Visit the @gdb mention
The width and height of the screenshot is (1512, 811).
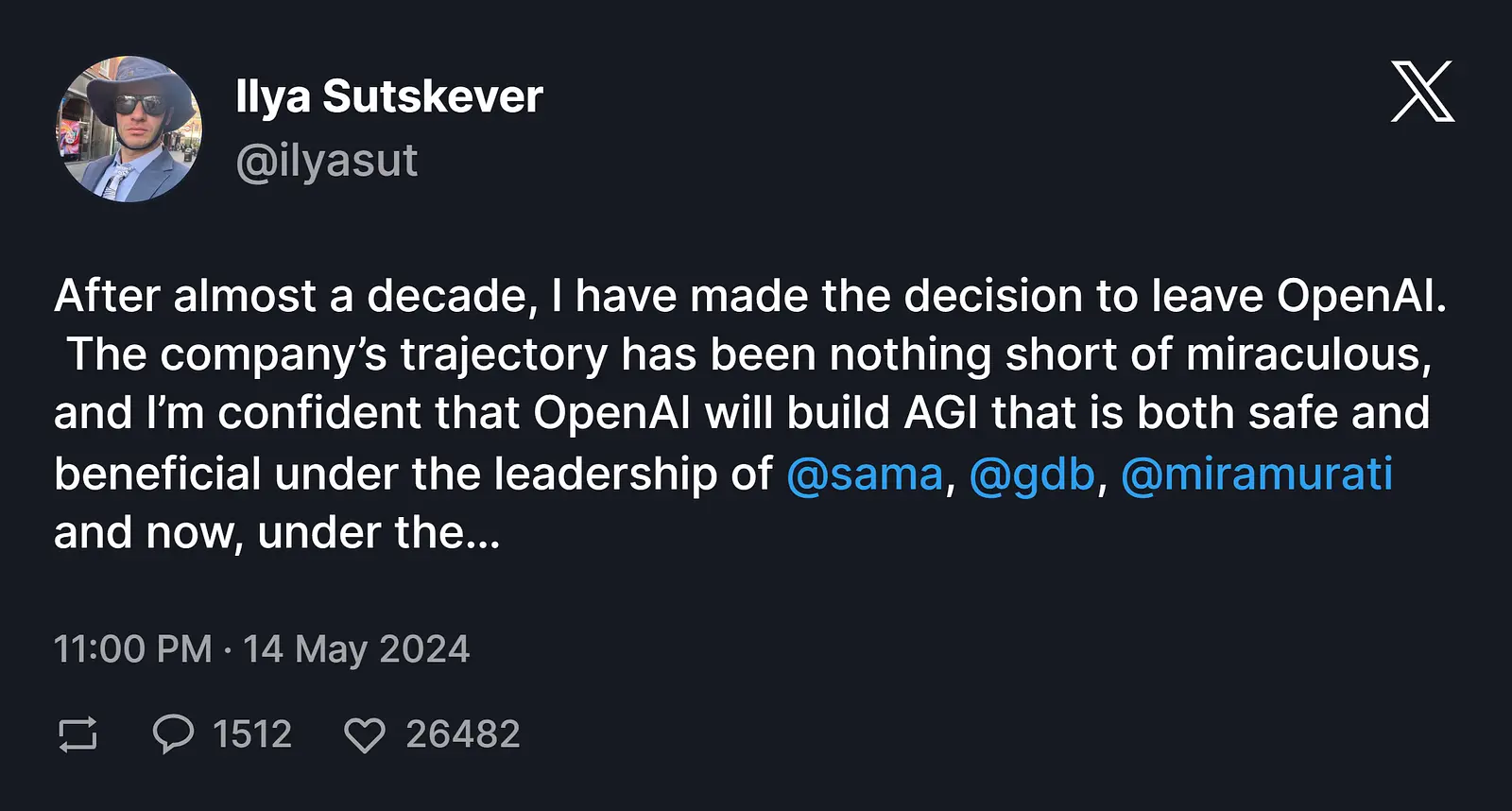1032,474
